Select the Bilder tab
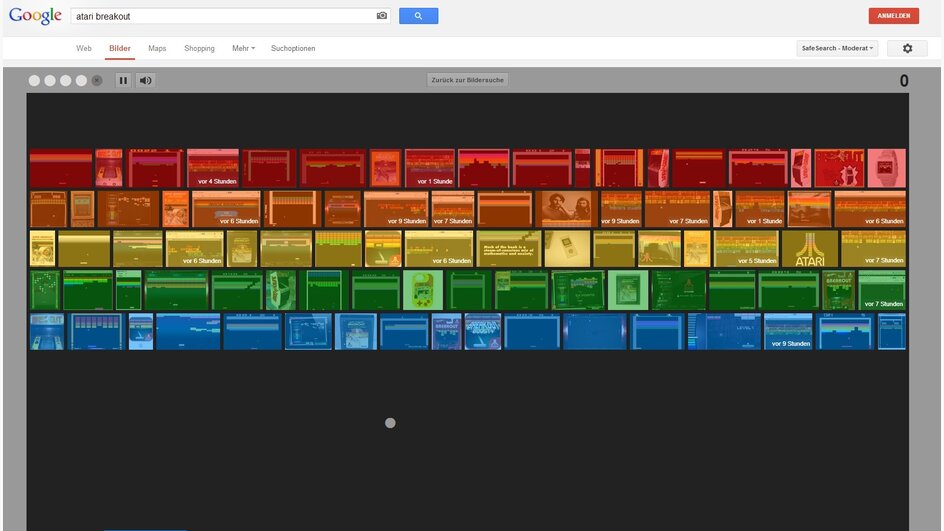This screenshot has width=944, height=531. coord(120,48)
